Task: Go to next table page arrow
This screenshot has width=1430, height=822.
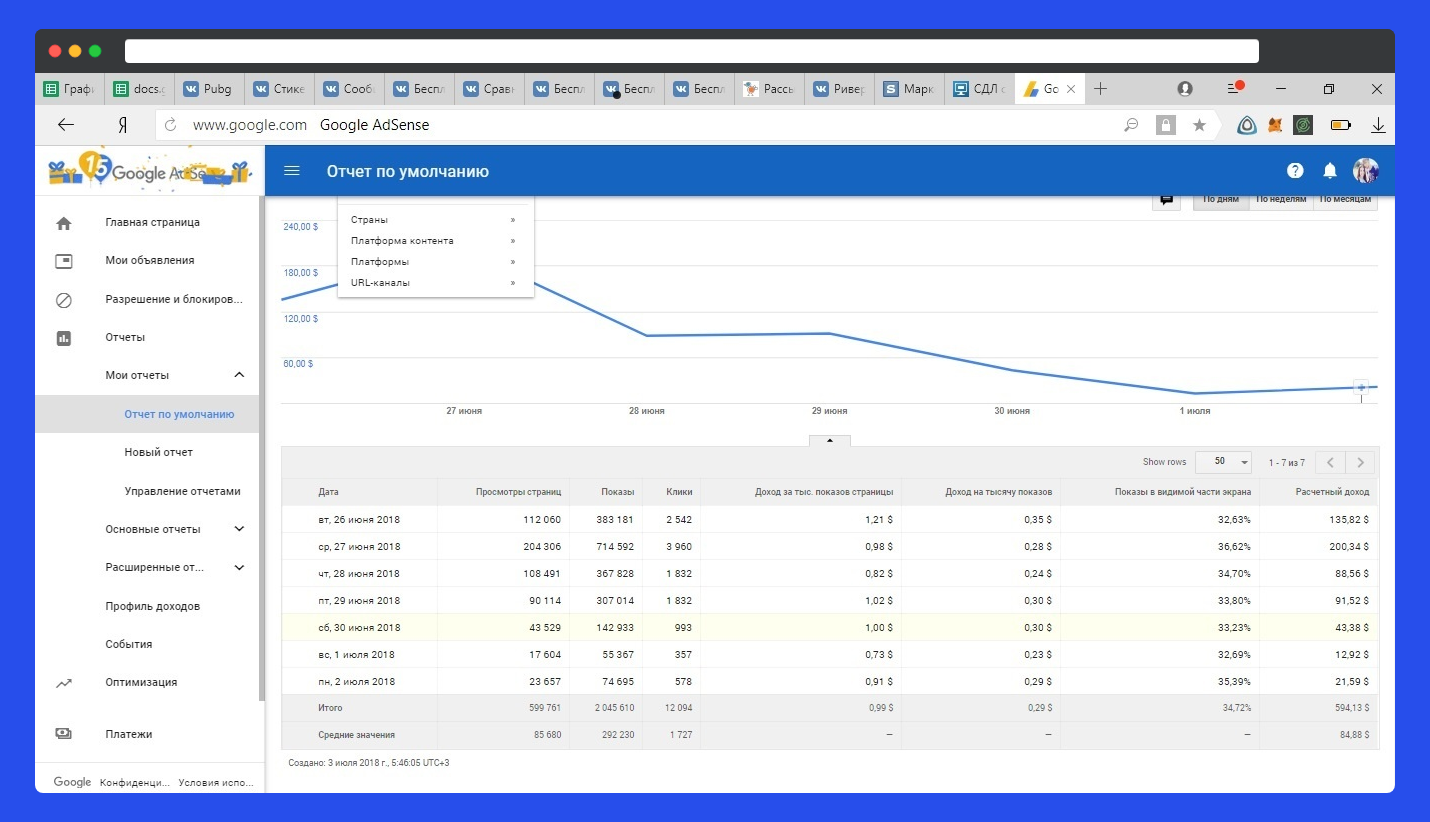Action: tap(1360, 462)
